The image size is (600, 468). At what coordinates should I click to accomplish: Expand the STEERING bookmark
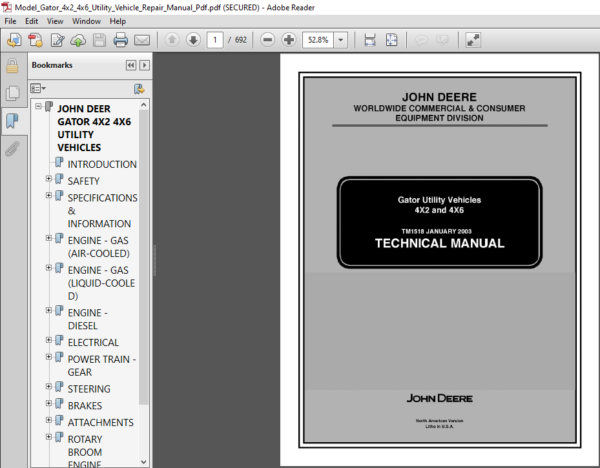[x=49, y=386]
